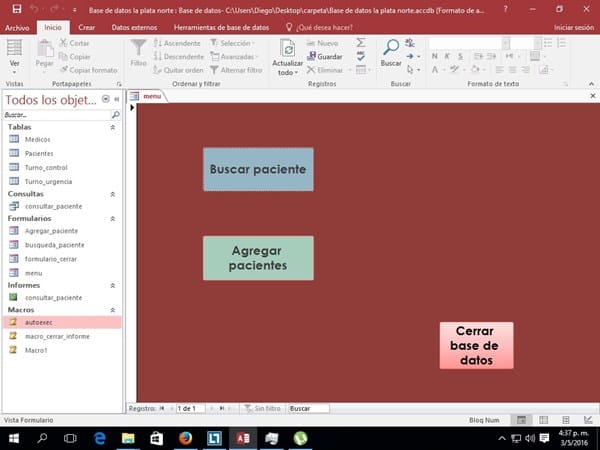Click Quitar orden command
The image size is (600, 450).
pyautogui.click(x=178, y=70)
